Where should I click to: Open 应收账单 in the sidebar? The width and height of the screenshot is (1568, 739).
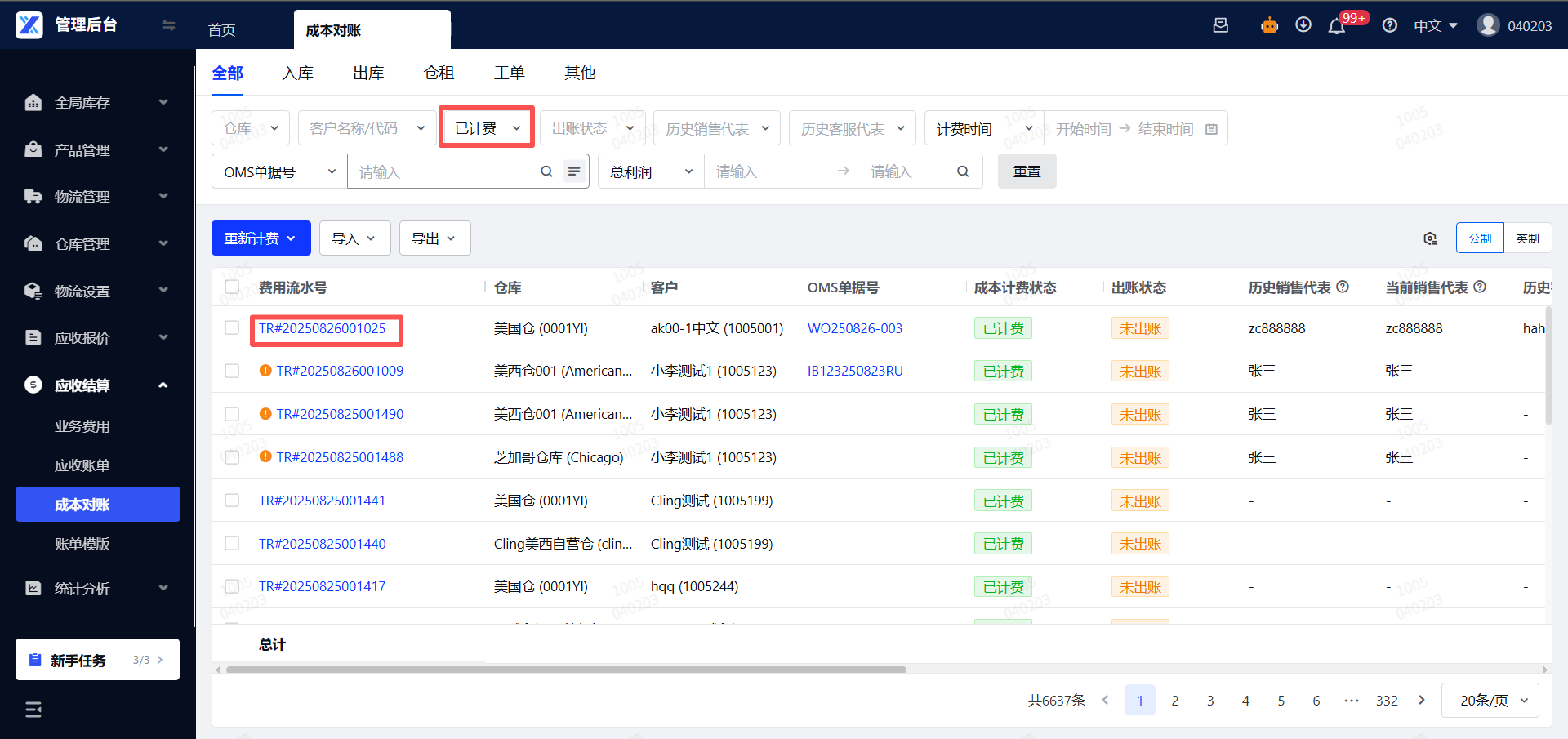pyautogui.click(x=82, y=465)
